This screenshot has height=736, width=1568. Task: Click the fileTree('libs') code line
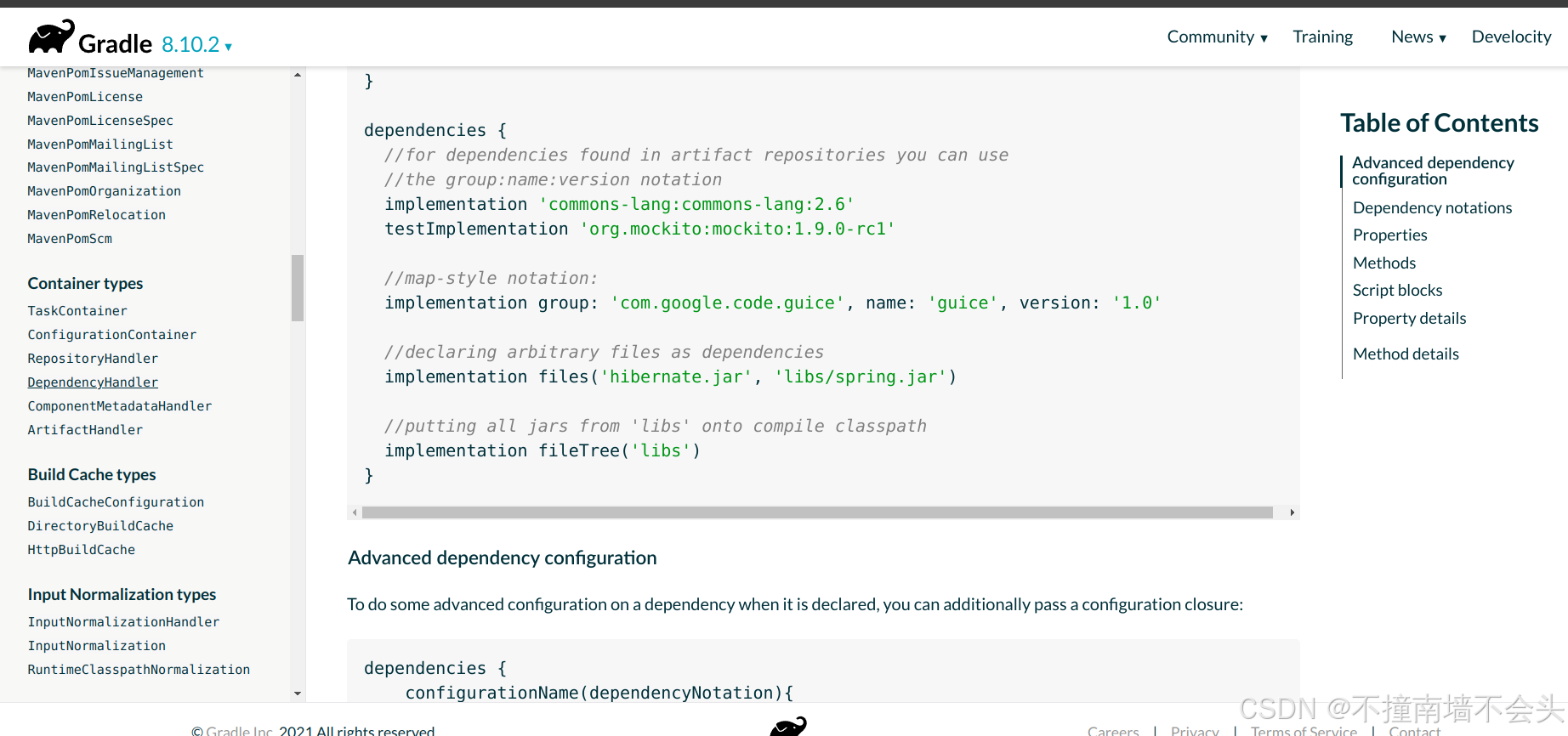[543, 450]
